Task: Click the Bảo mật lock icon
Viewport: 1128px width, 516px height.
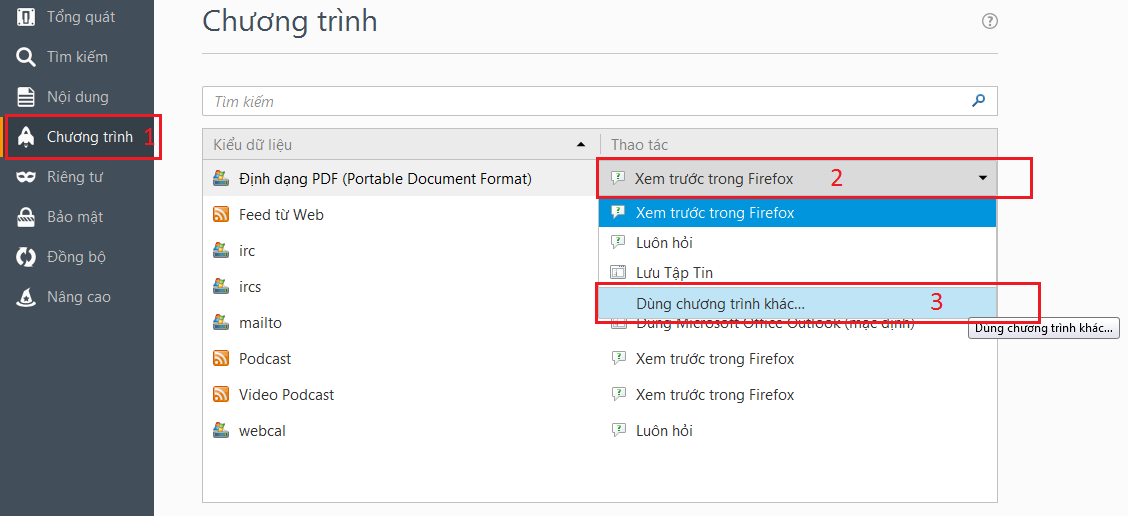Action: pos(27,217)
